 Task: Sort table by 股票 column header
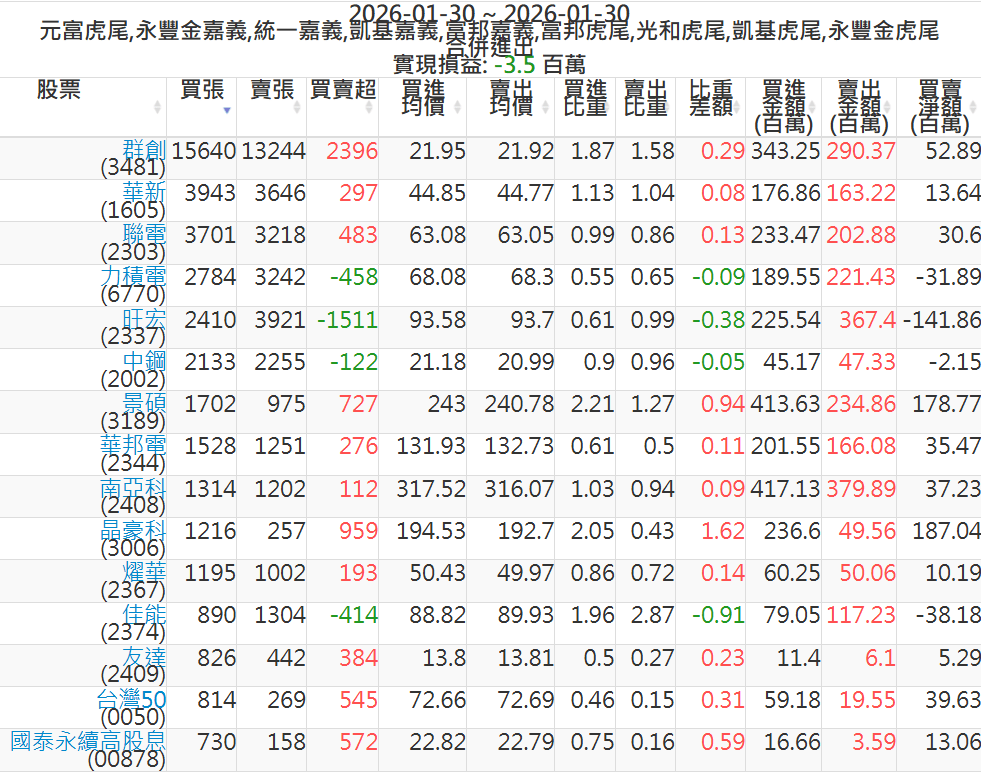click(59, 90)
